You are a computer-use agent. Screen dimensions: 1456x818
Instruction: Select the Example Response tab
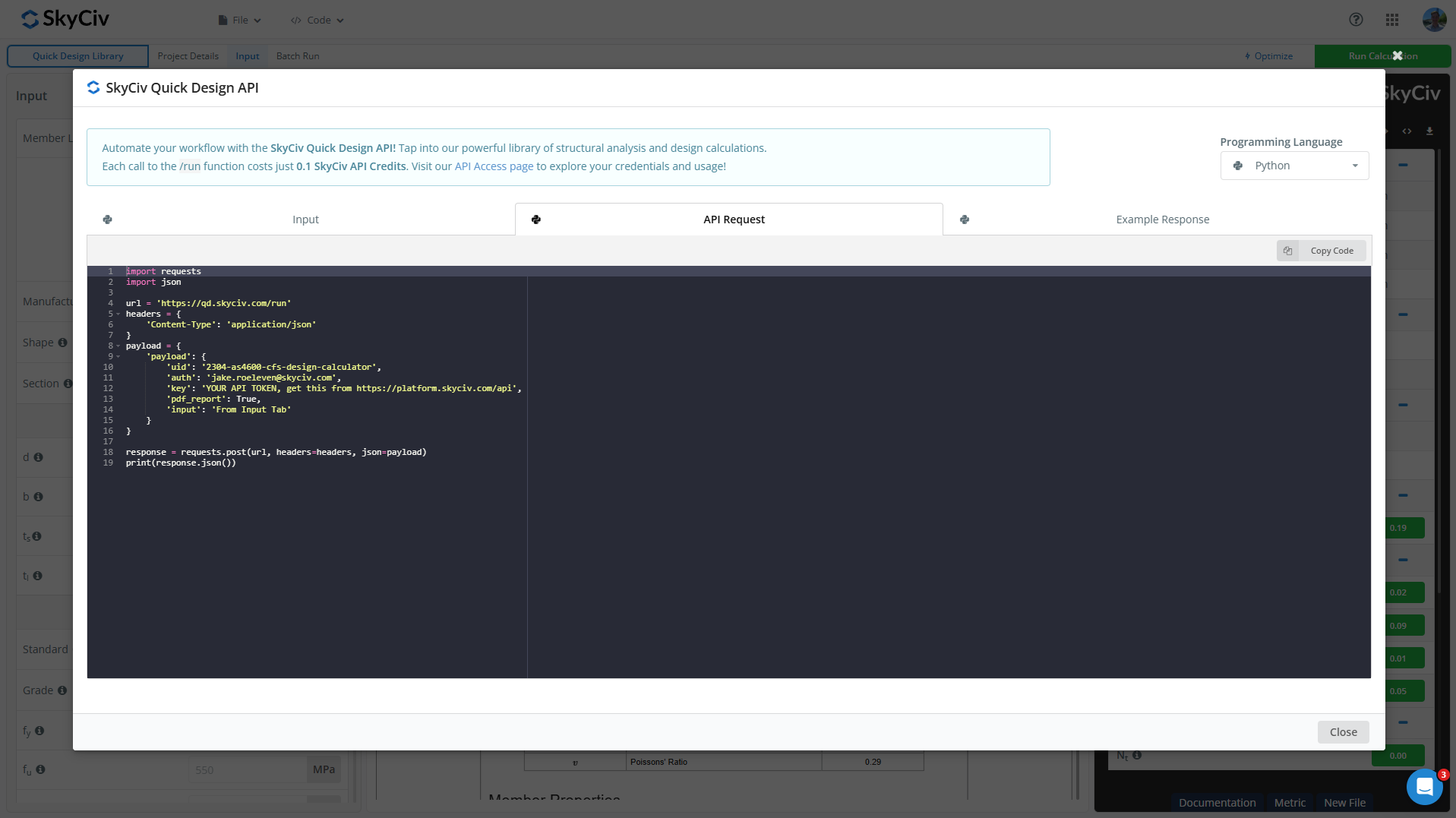pos(1158,220)
